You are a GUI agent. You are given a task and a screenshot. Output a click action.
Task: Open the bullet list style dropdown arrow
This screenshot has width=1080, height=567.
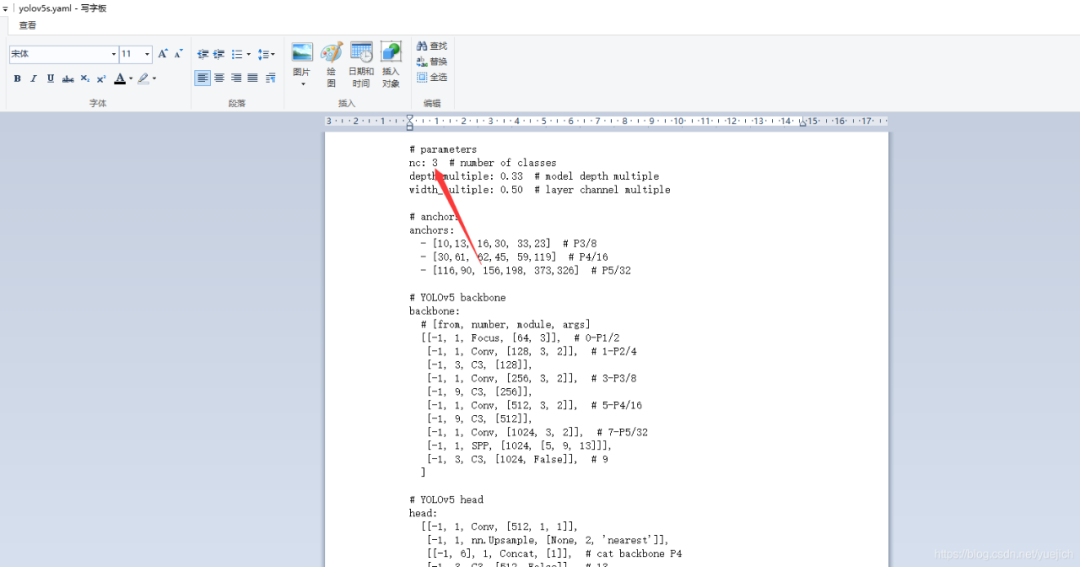pos(249,54)
